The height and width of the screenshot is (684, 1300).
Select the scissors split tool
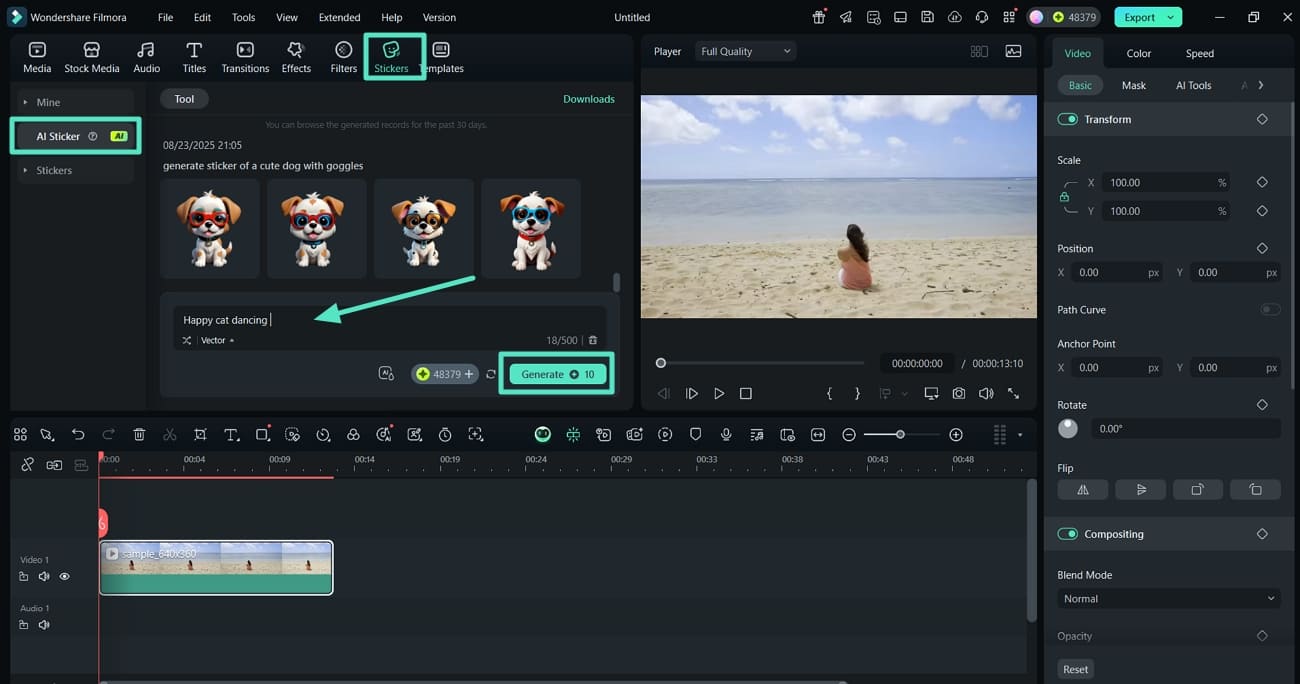click(x=169, y=434)
